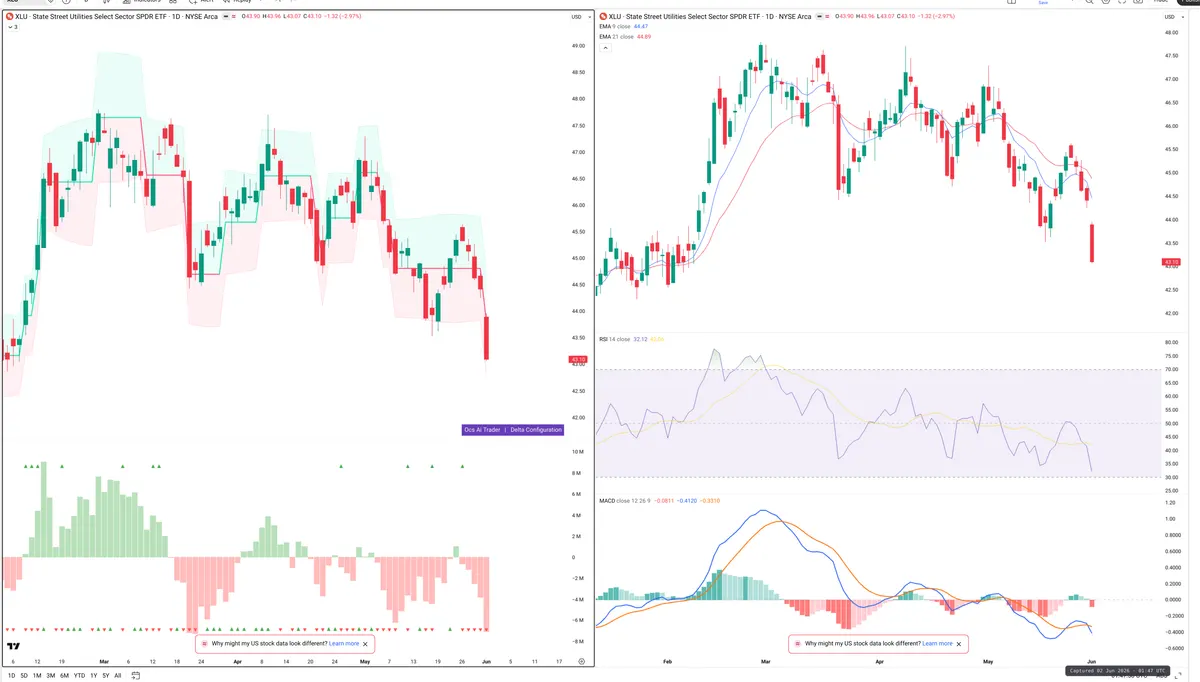This screenshot has width=1200, height=682.
Task: Select the YTD time range
Action: (79, 675)
